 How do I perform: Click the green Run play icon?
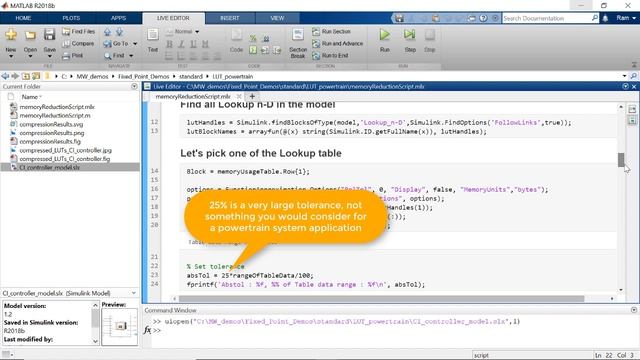click(384, 35)
